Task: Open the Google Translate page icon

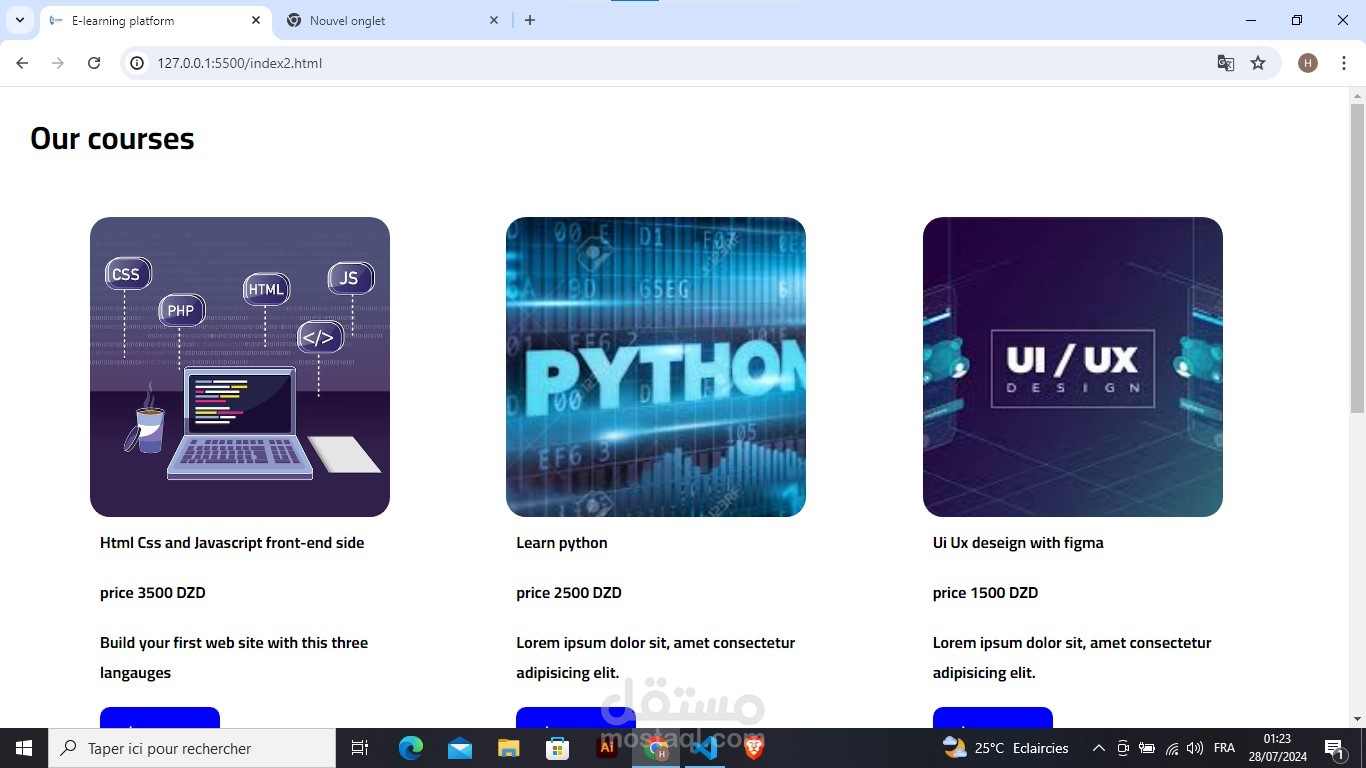Action: [x=1225, y=63]
